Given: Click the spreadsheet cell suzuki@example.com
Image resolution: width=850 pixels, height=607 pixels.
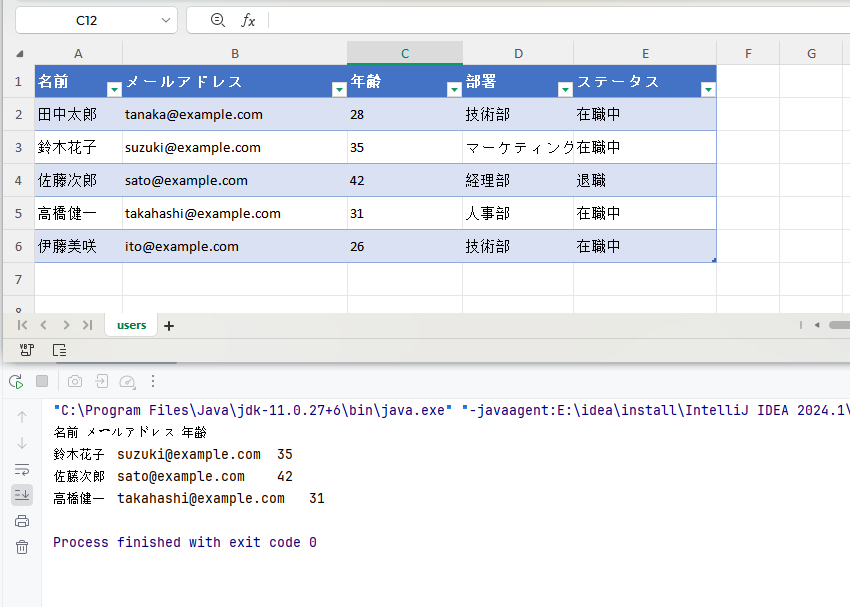Looking at the screenshot, I should 235,147.
